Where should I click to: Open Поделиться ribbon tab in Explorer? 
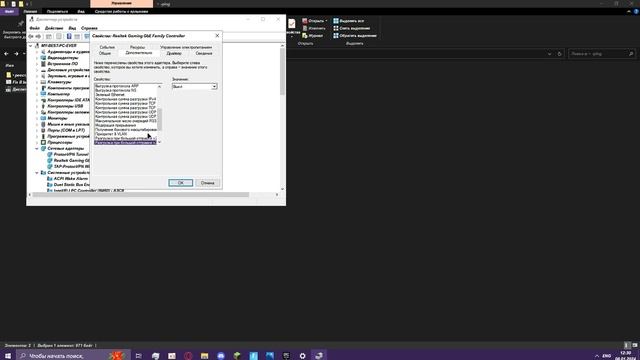(x=57, y=11)
